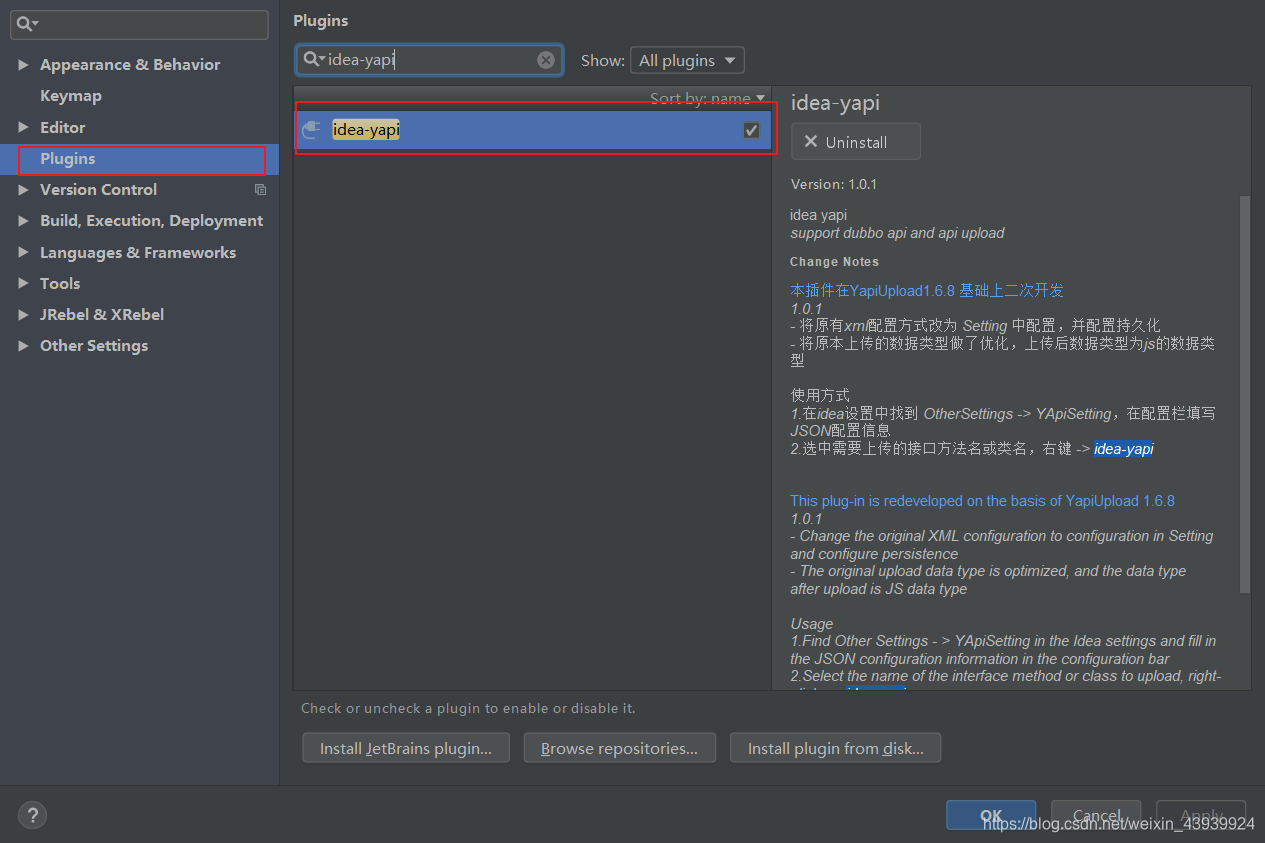
Task: Expand the Tools settings section
Action: pyautogui.click(x=23, y=284)
